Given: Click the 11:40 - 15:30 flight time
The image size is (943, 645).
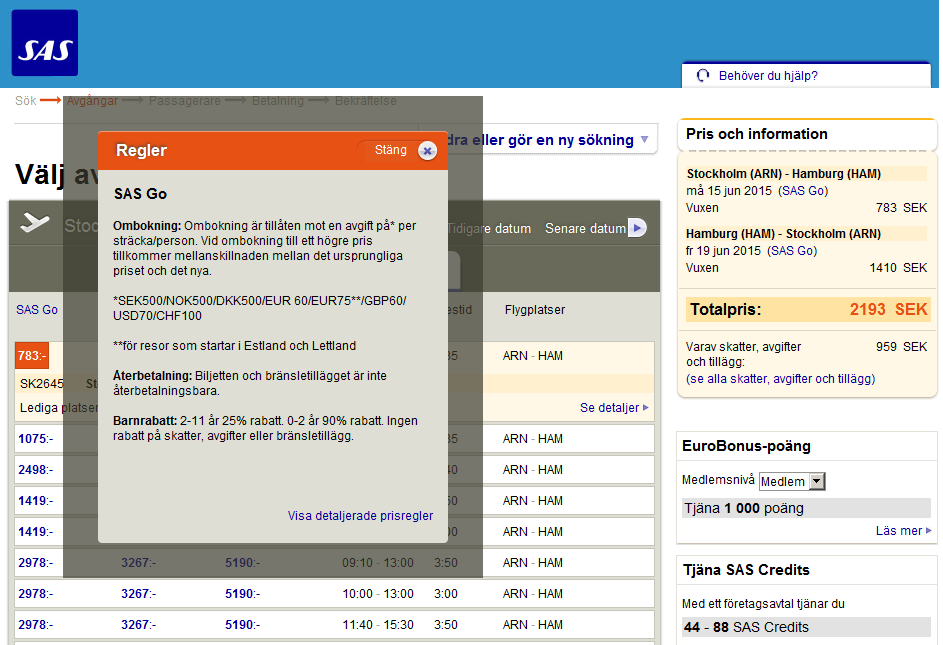Looking at the screenshot, I should tap(378, 625).
